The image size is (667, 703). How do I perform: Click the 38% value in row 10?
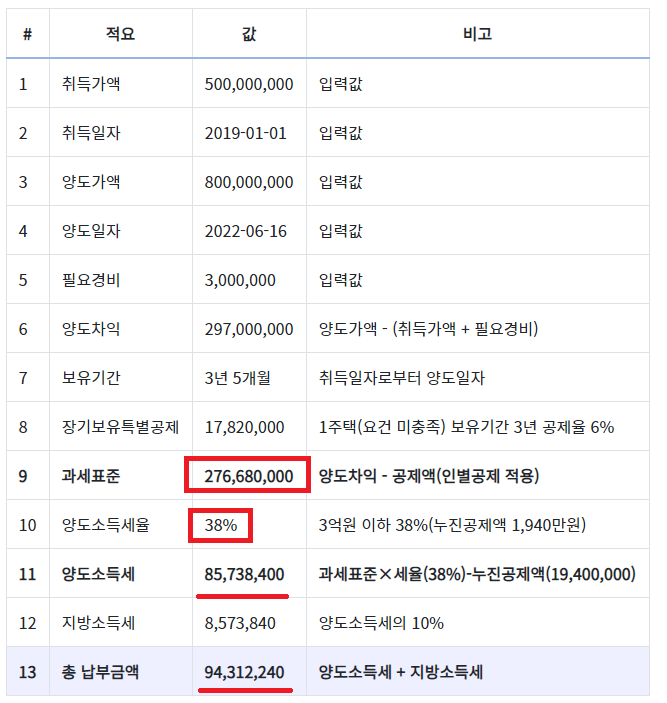[221, 525]
